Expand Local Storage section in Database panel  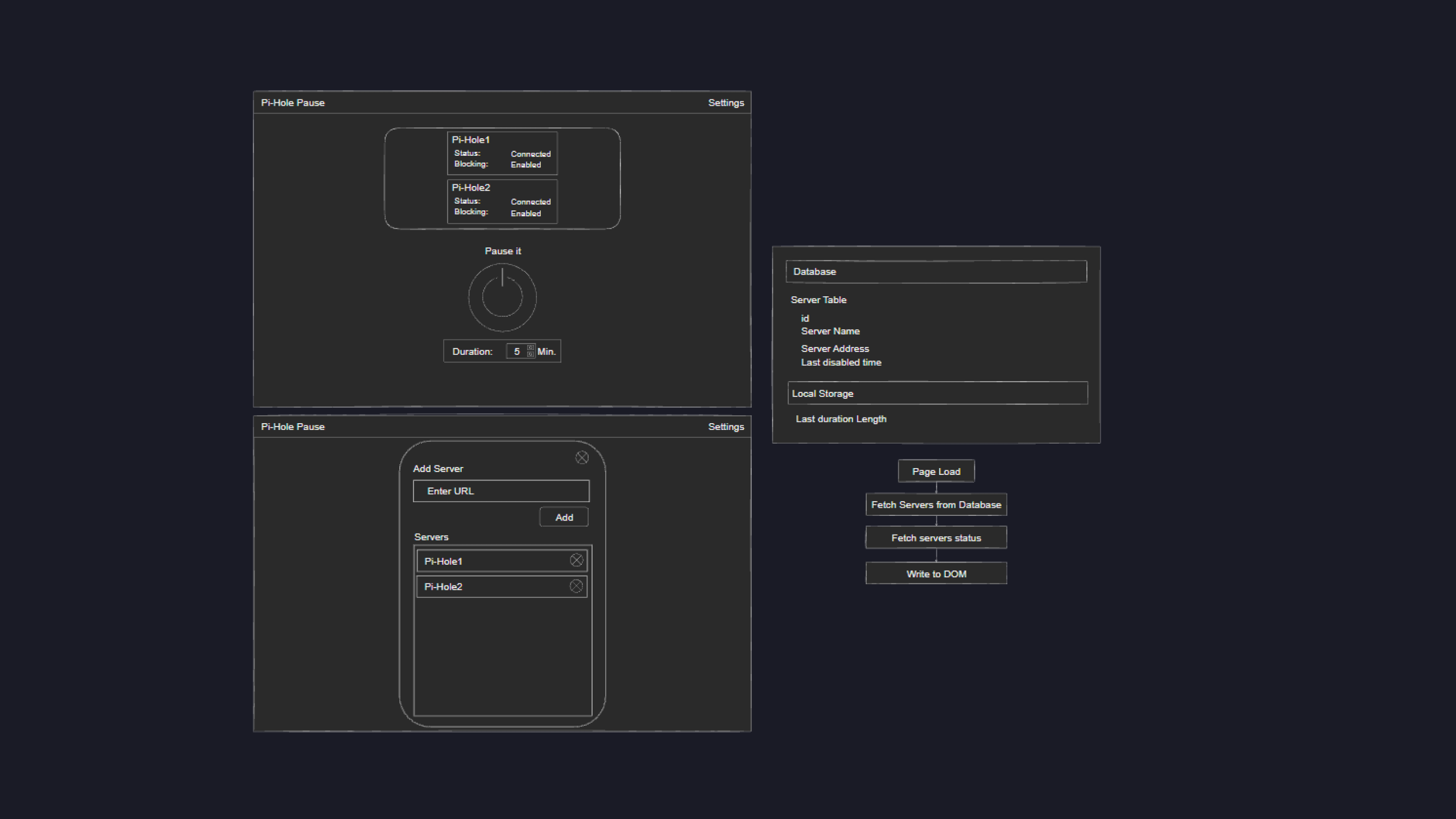pyautogui.click(x=937, y=393)
